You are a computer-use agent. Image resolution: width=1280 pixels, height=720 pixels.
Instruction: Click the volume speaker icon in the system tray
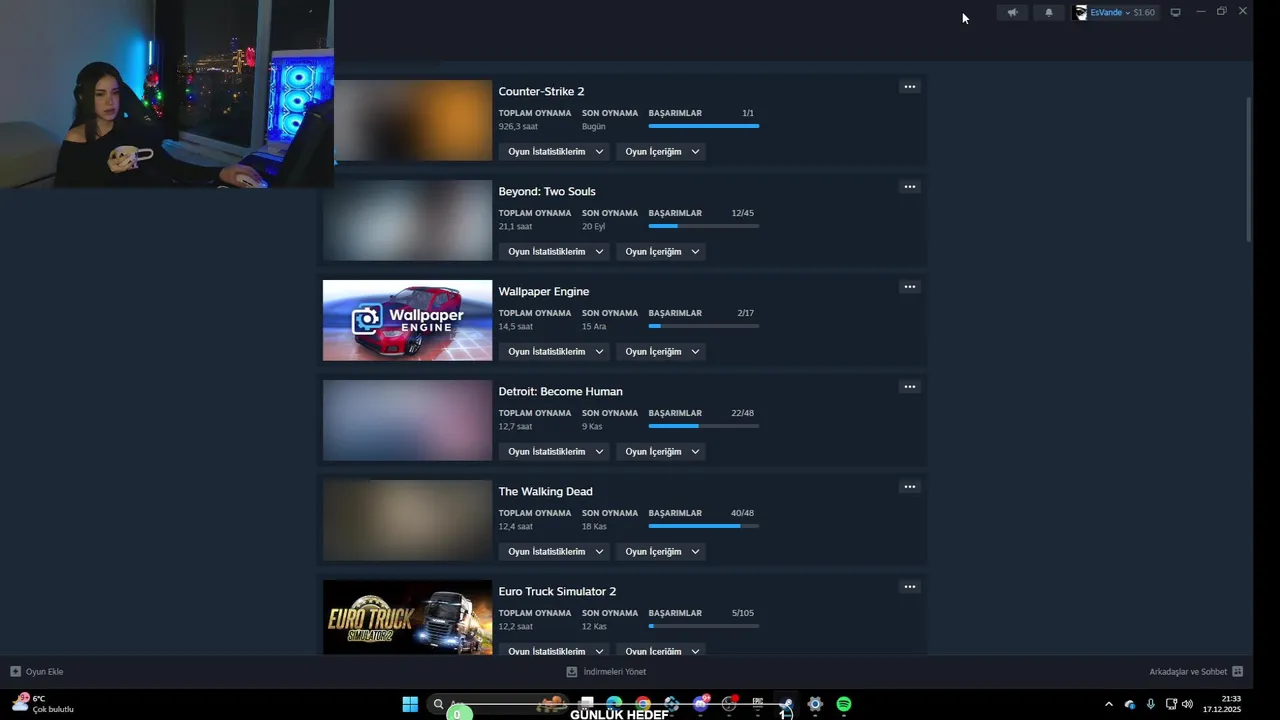click(1187, 704)
